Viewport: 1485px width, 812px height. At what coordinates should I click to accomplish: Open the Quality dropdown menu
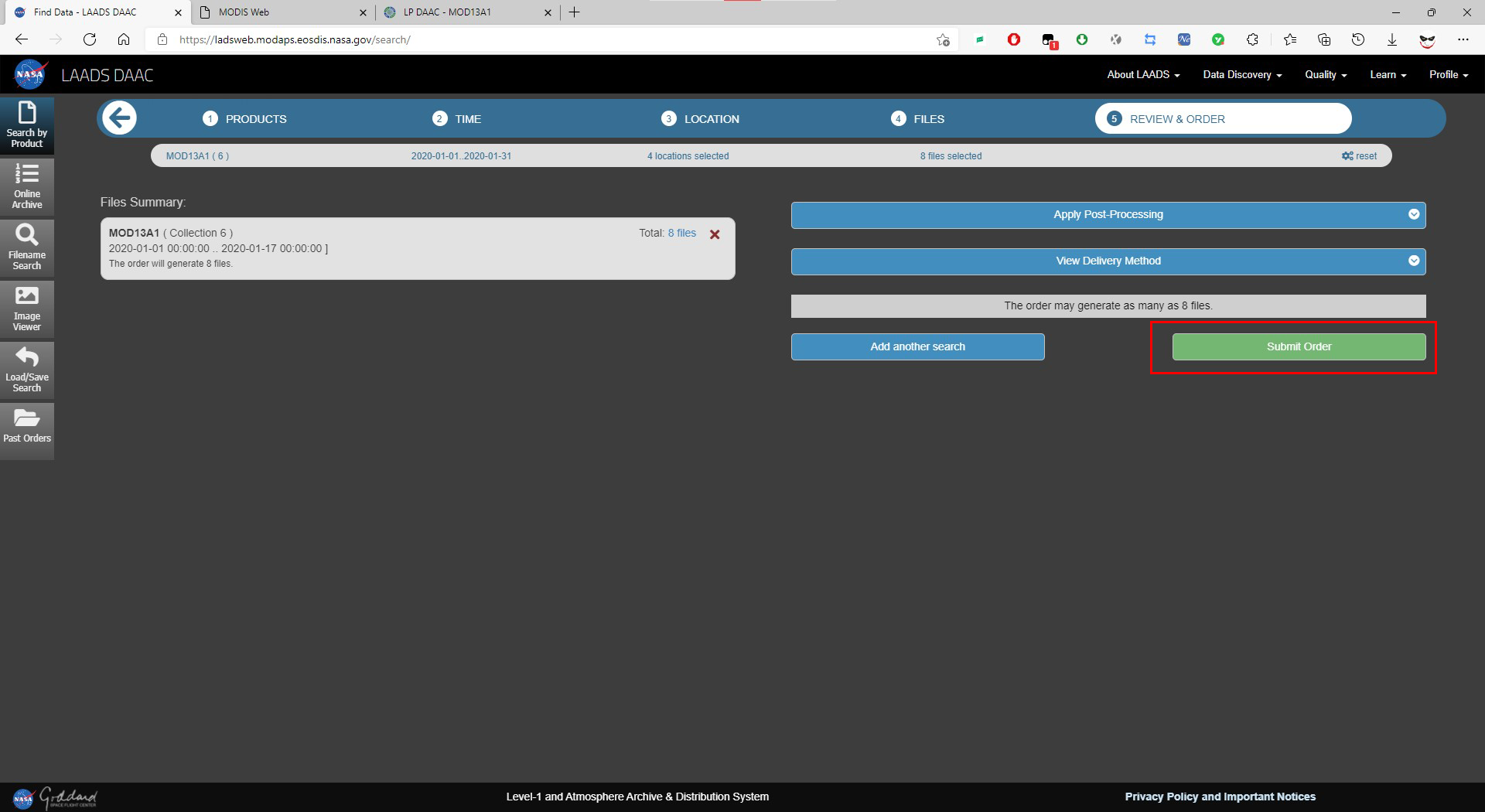coord(1326,75)
